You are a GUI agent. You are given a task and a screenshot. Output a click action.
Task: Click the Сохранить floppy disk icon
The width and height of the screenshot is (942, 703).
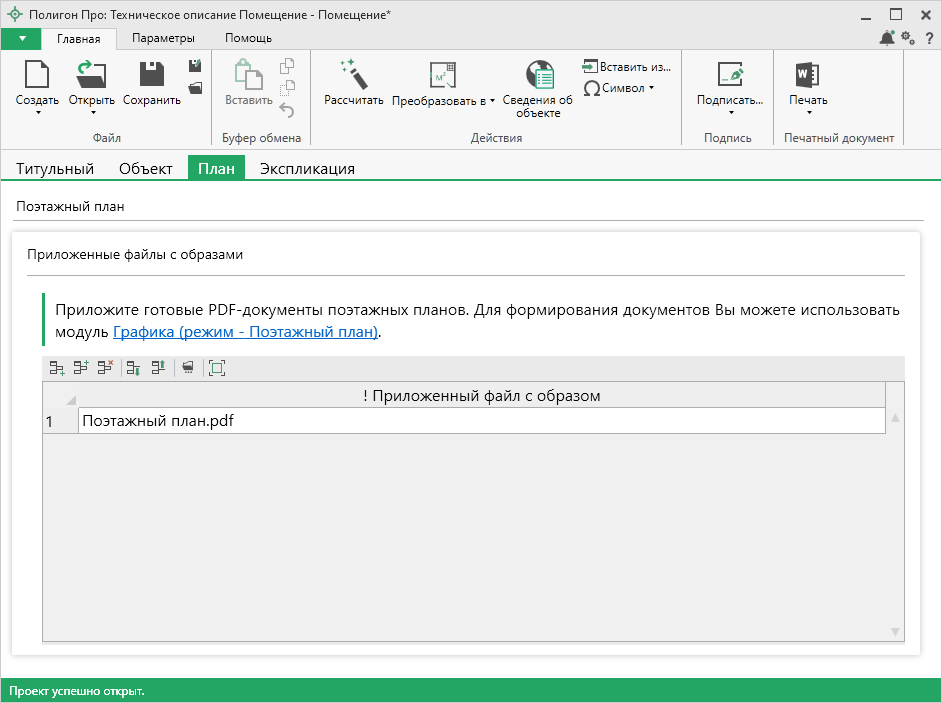tap(152, 76)
